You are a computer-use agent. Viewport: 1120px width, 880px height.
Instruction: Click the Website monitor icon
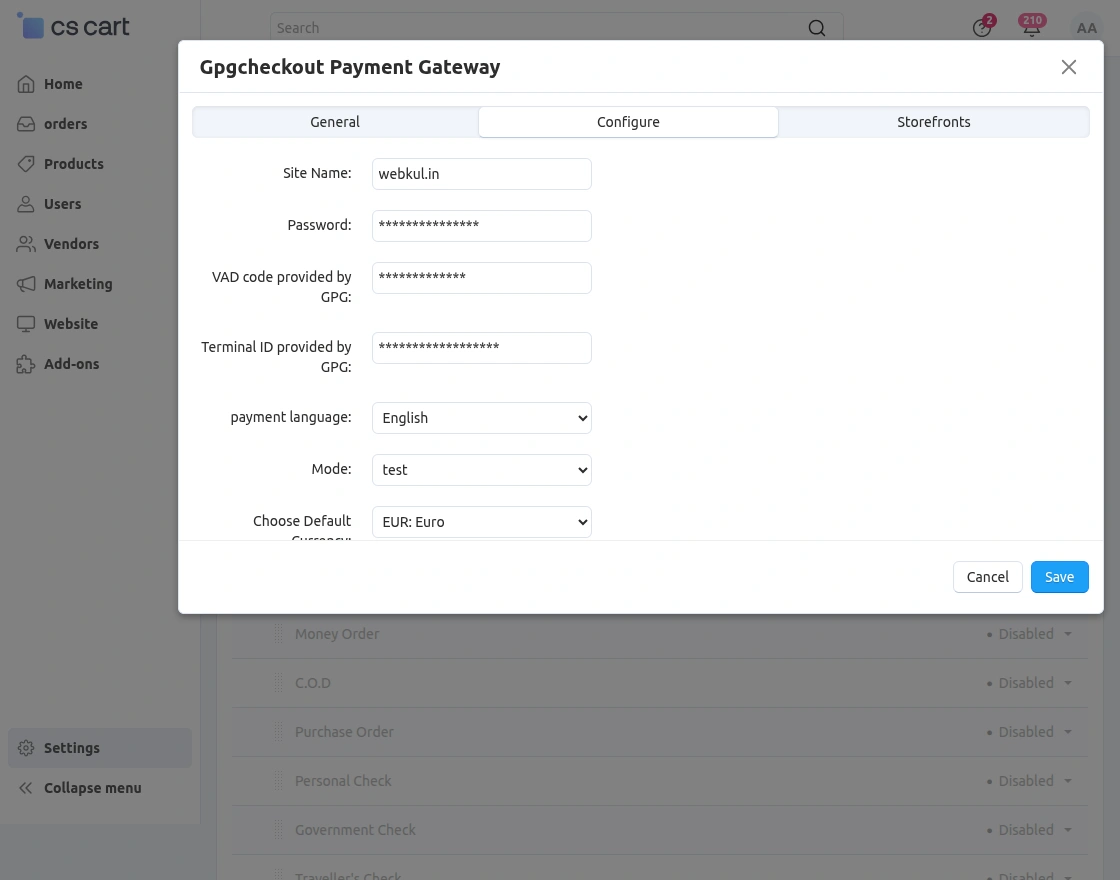pos(26,324)
